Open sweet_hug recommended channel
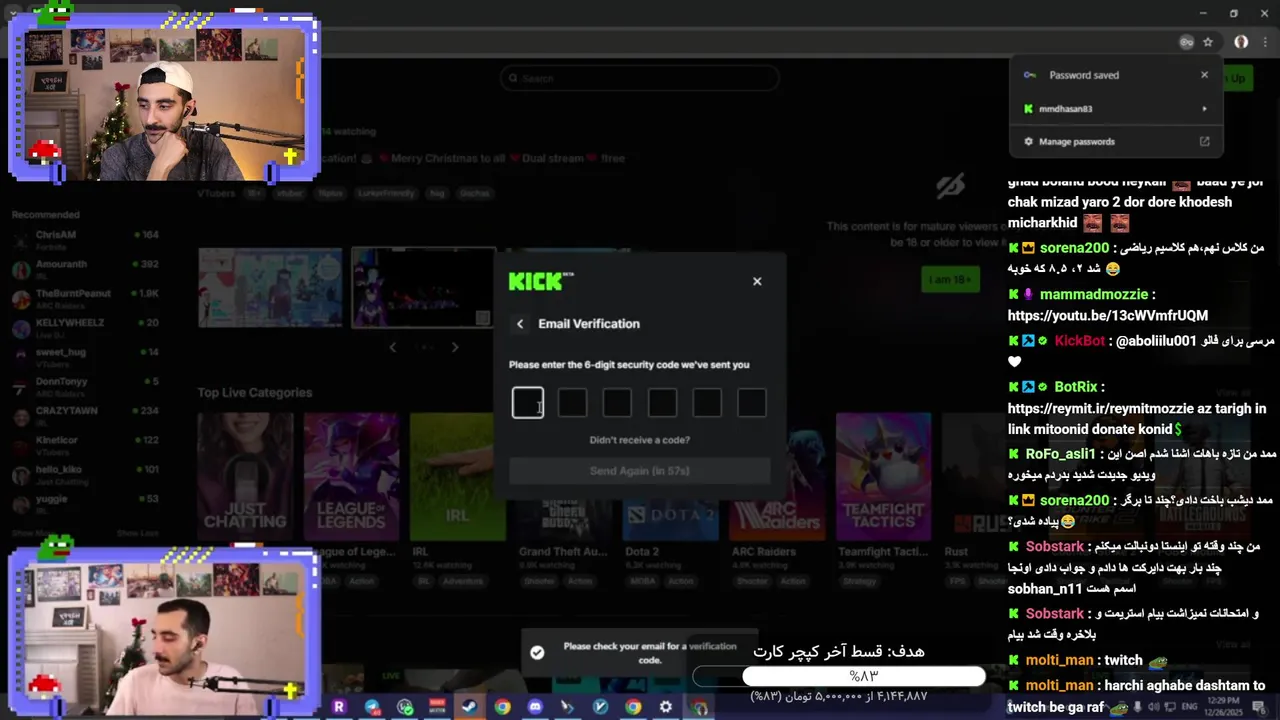Image resolution: width=1280 pixels, height=720 pixels. [86, 357]
